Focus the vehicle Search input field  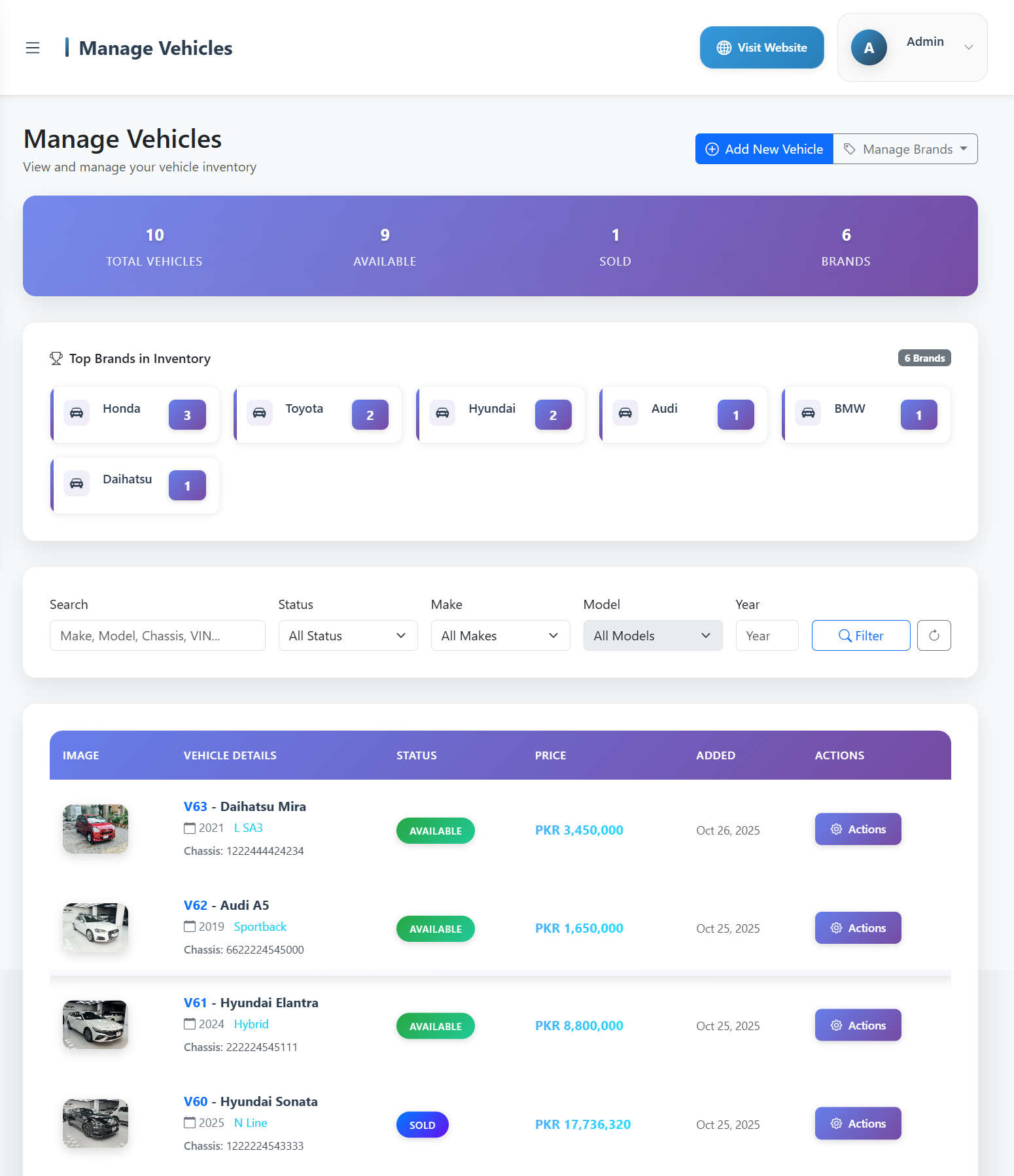158,635
